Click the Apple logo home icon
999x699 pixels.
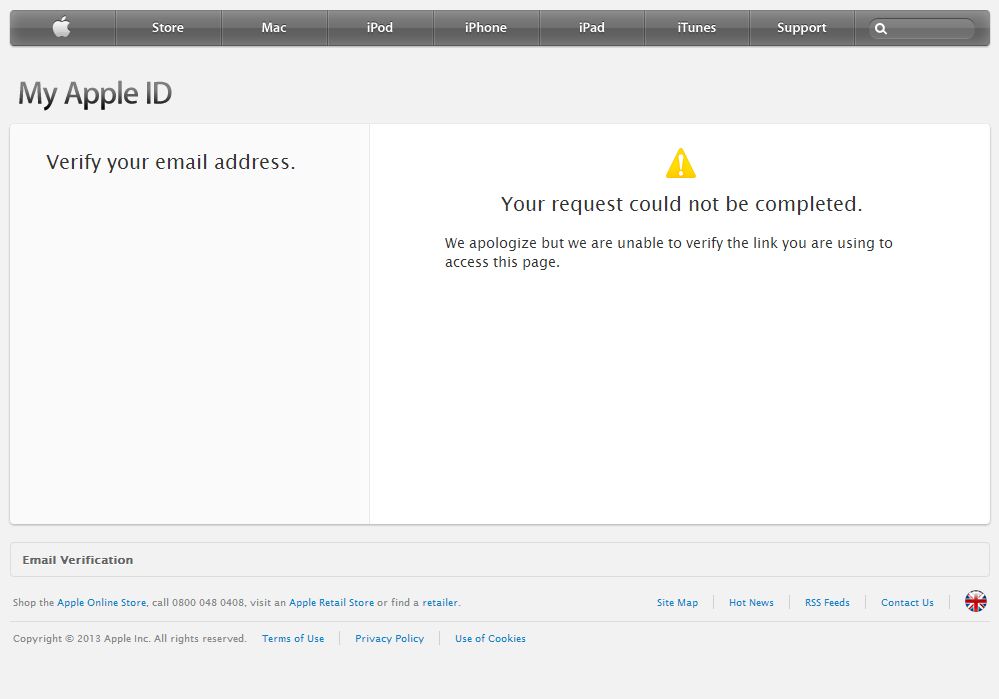(62, 27)
